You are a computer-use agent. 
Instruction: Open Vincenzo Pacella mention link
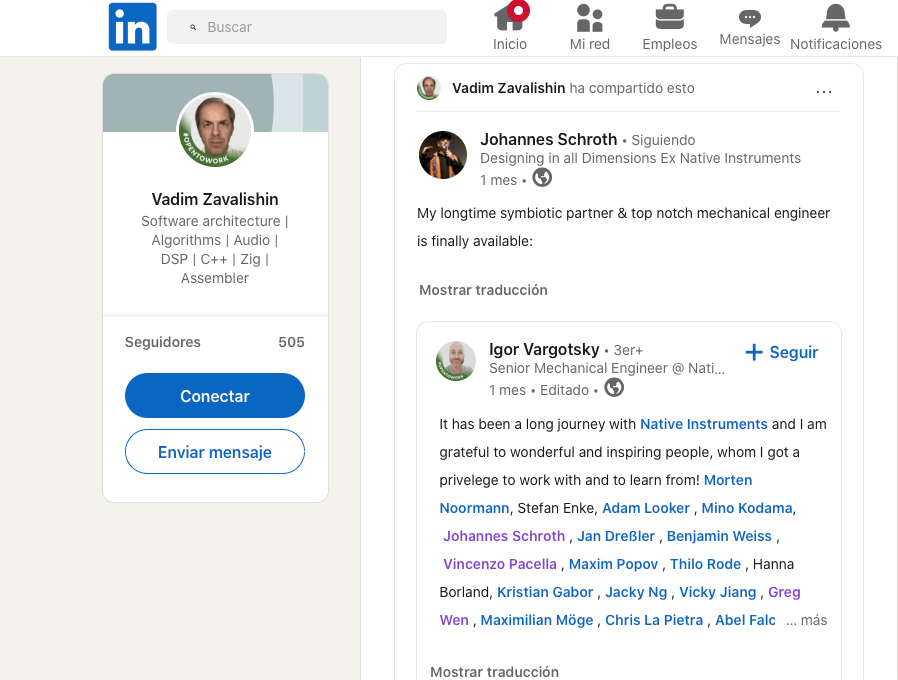[x=499, y=564]
